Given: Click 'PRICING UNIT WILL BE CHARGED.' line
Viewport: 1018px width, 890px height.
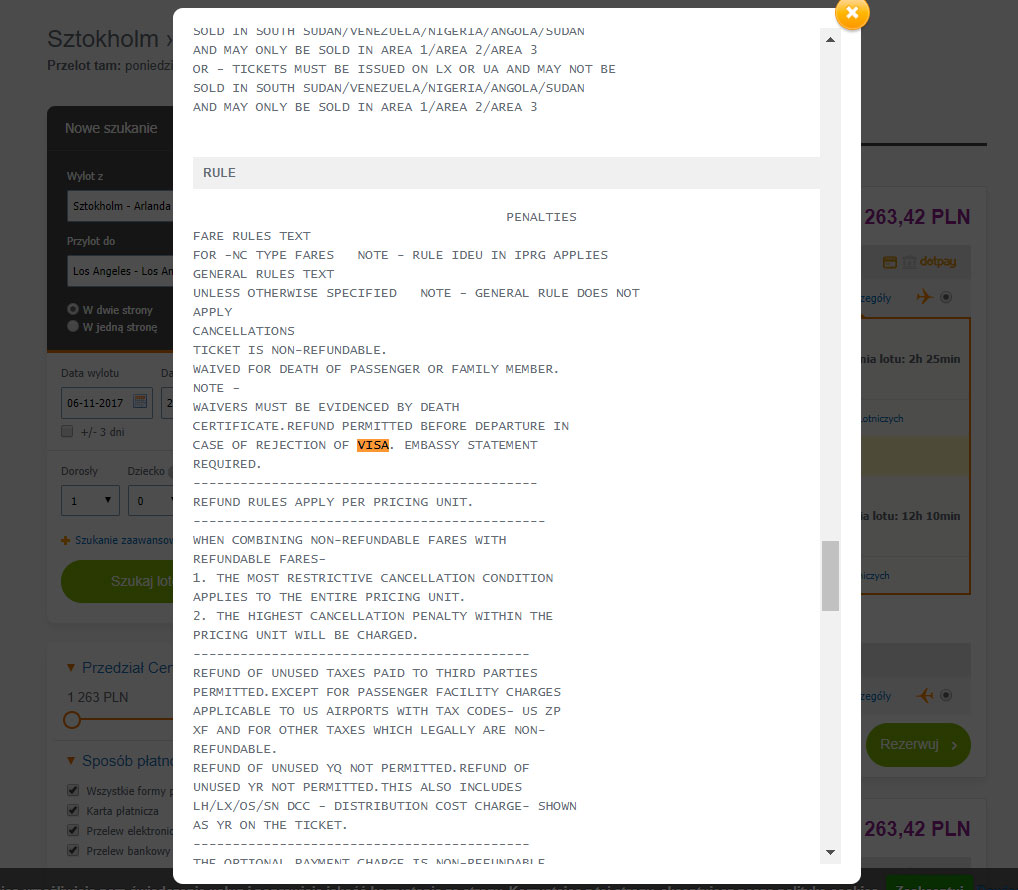Looking at the screenshot, I should click(305, 635).
